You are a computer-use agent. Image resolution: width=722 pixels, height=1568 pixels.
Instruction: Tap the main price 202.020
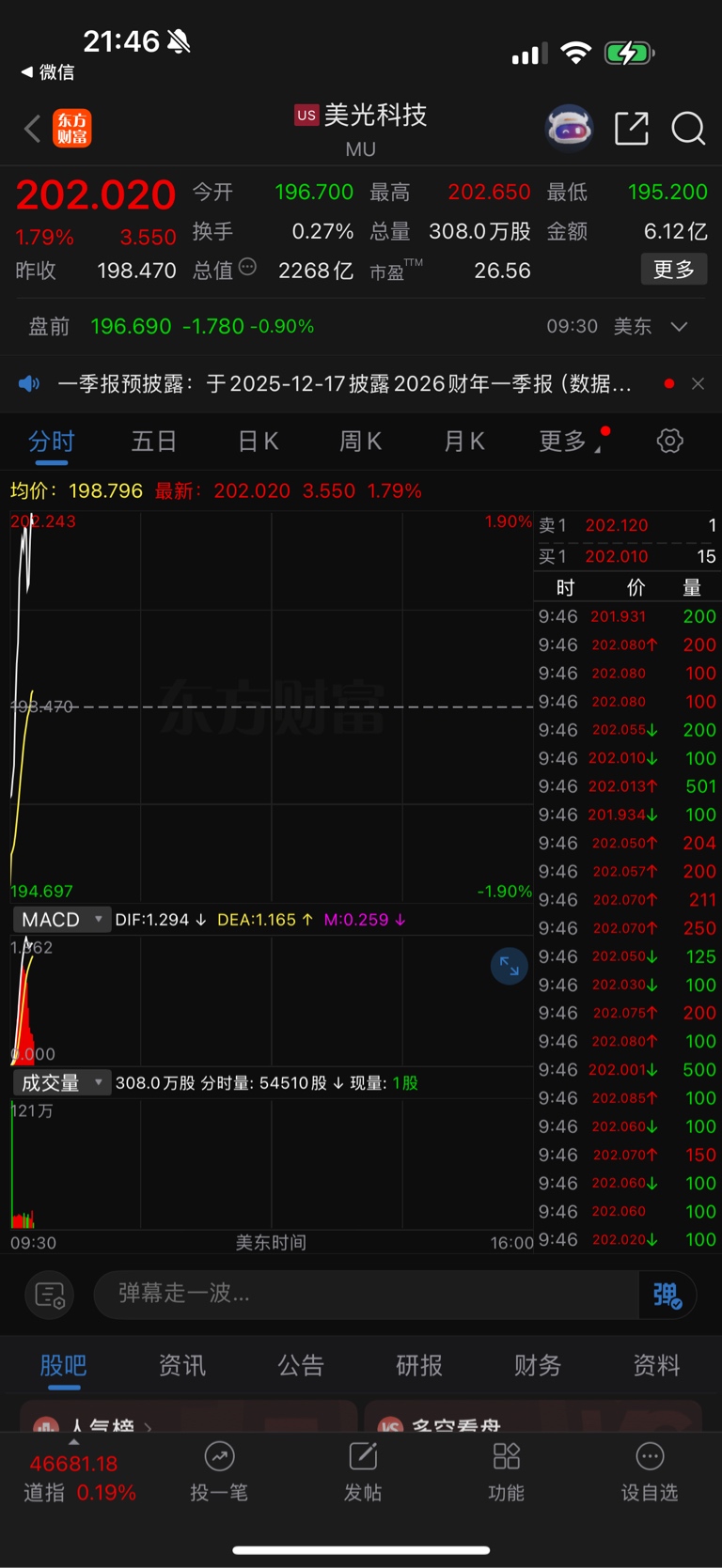tap(96, 195)
